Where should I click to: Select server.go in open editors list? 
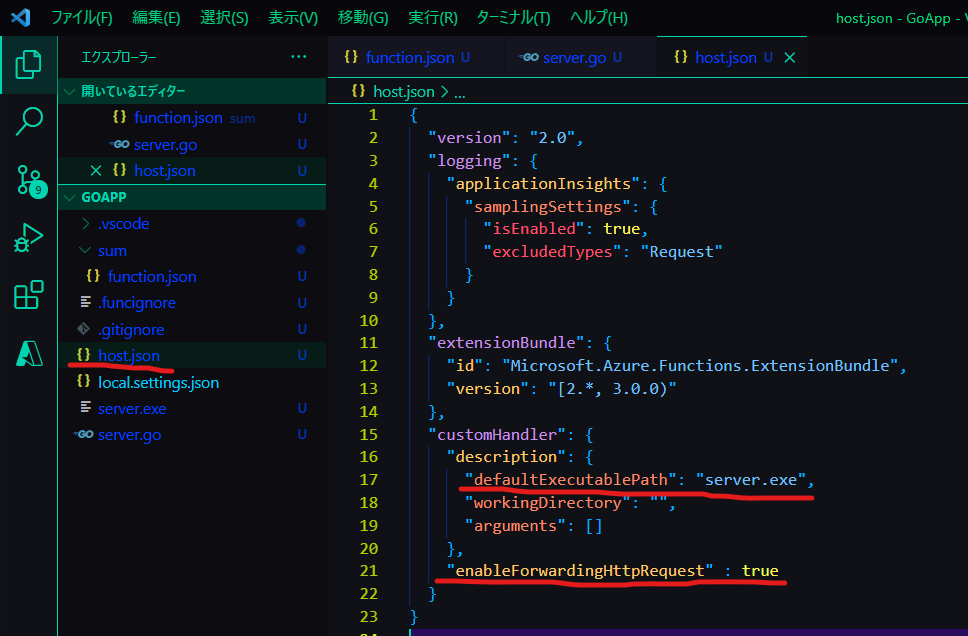(x=192, y=144)
